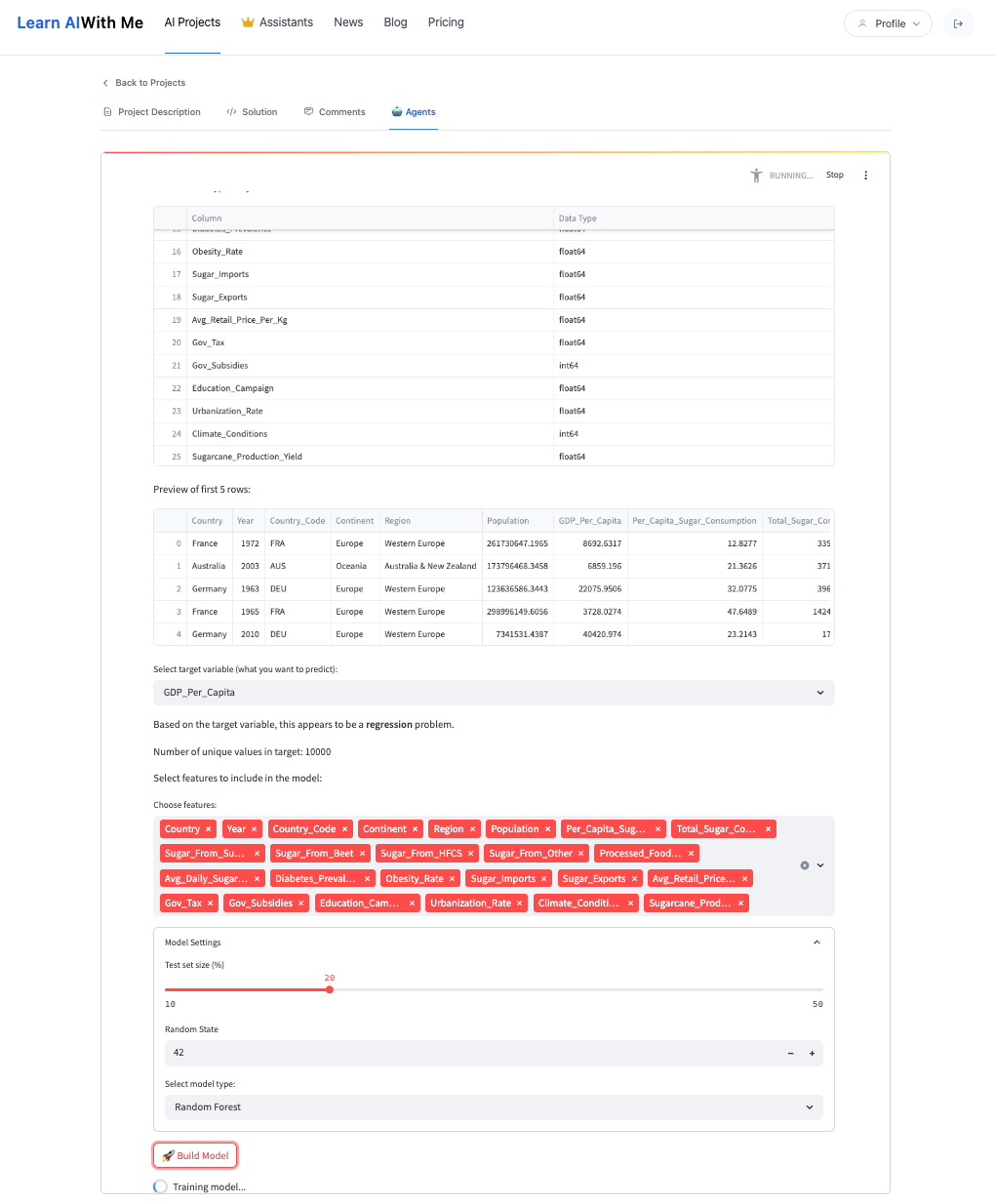995x1204 pixels.
Task: Remove the Gov_Tax feature chip
Action: coord(210,903)
